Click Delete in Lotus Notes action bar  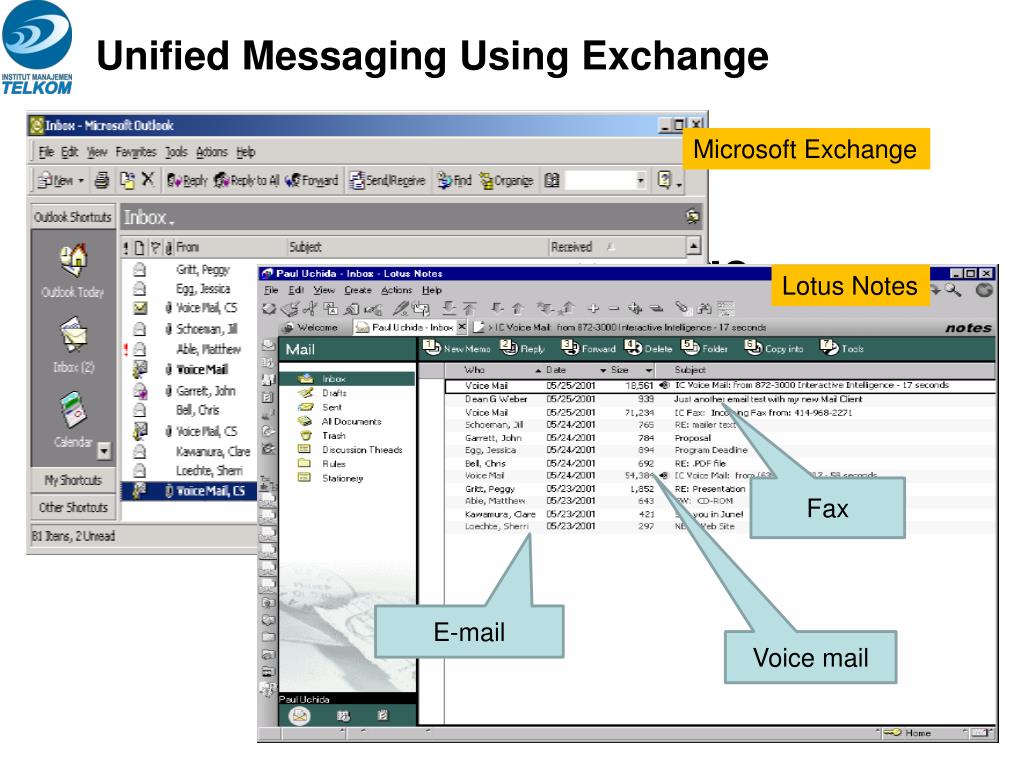pyautogui.click(x=648, y=348)
